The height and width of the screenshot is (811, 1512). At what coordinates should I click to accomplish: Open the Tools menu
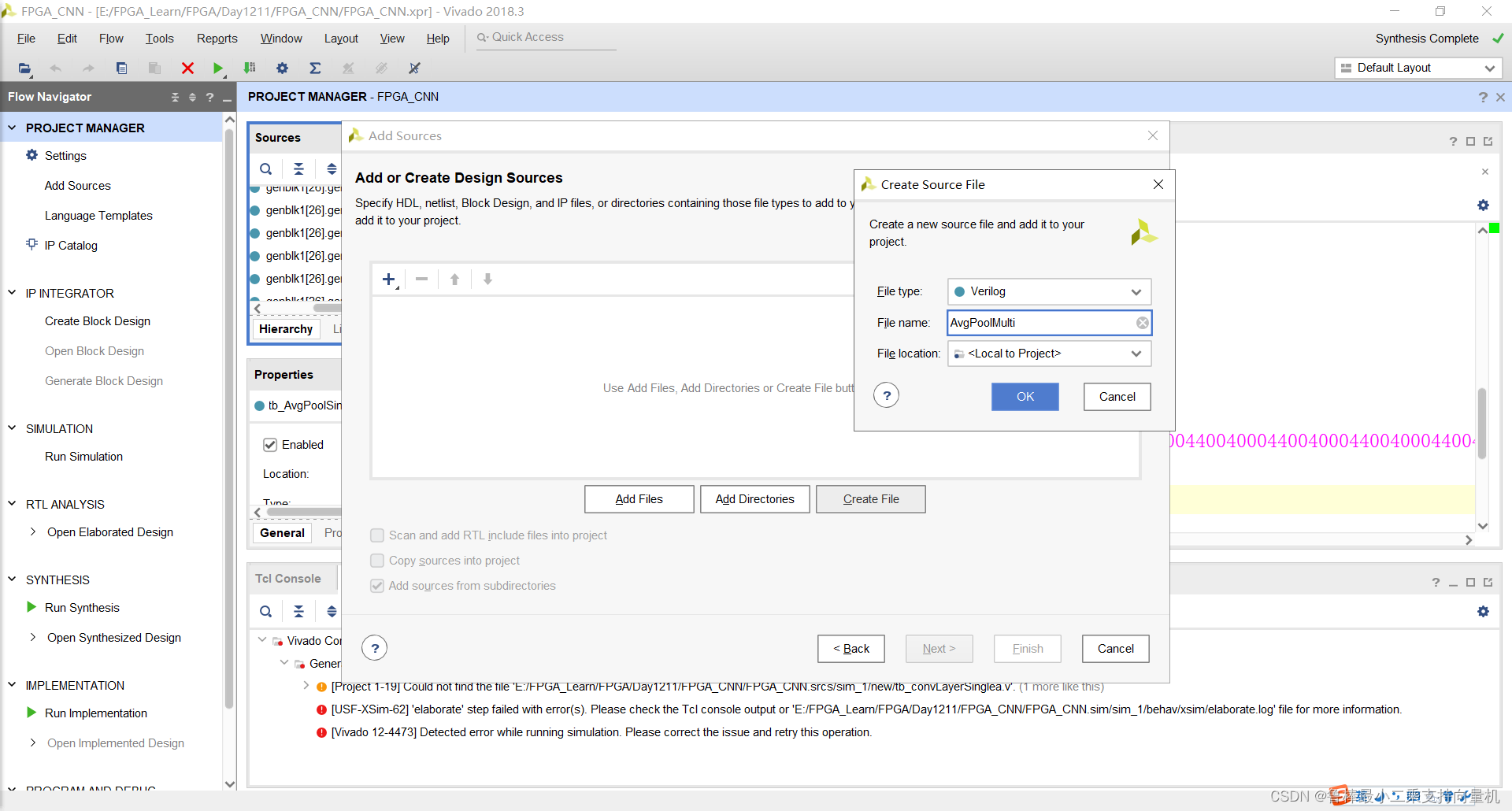click(159, 39)
